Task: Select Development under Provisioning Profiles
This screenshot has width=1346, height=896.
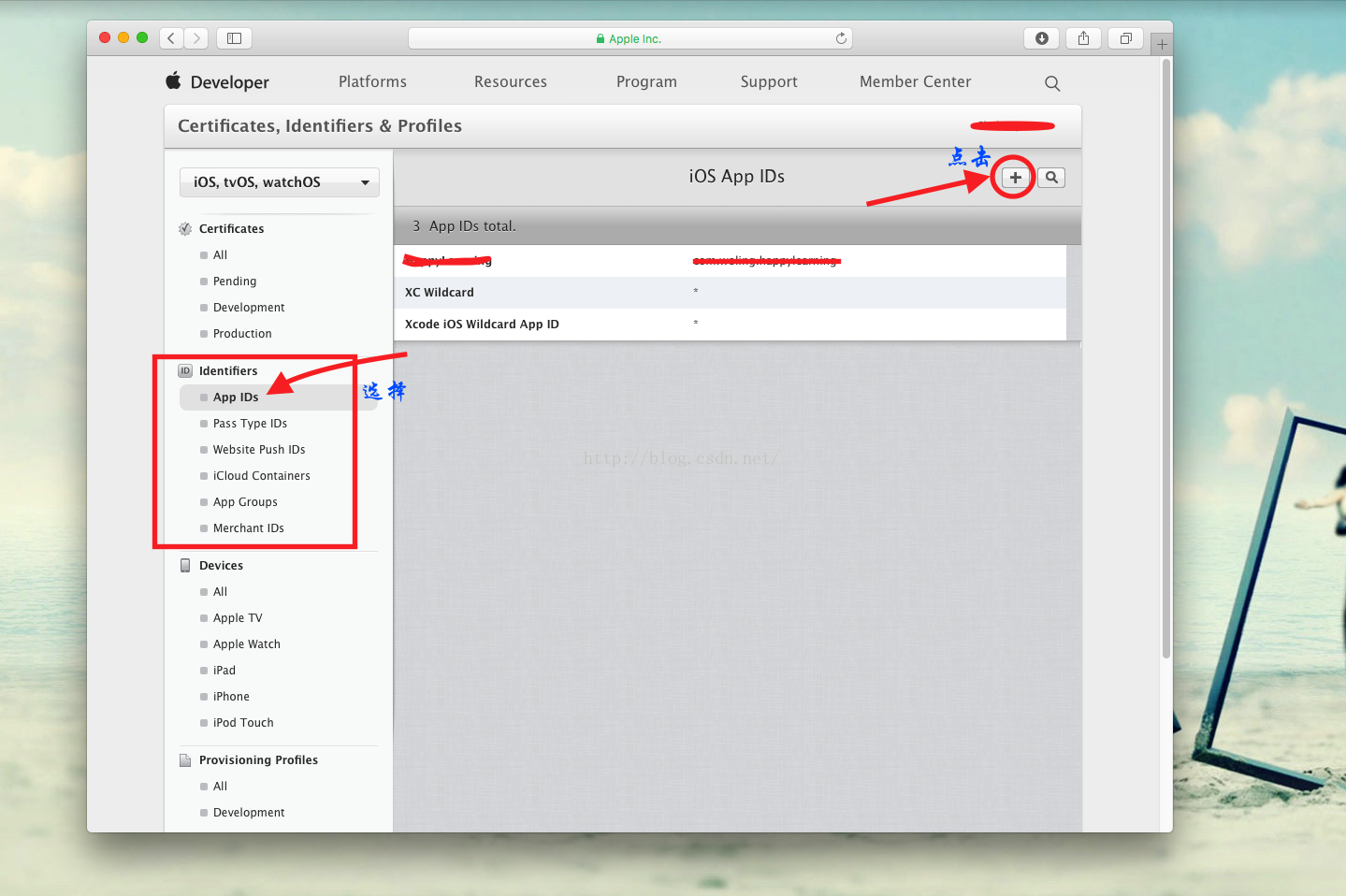Action: pyautogui.click(x=249, y=813)
